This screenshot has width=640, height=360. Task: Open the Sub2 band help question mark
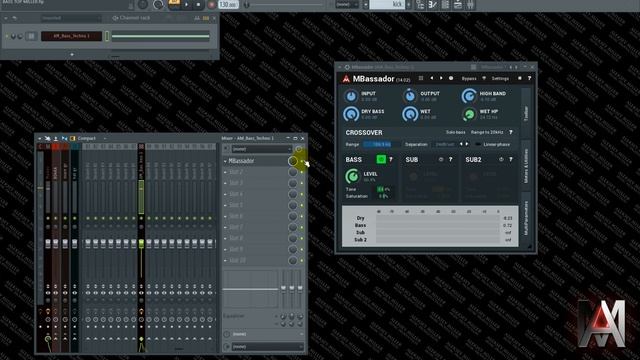511,159
